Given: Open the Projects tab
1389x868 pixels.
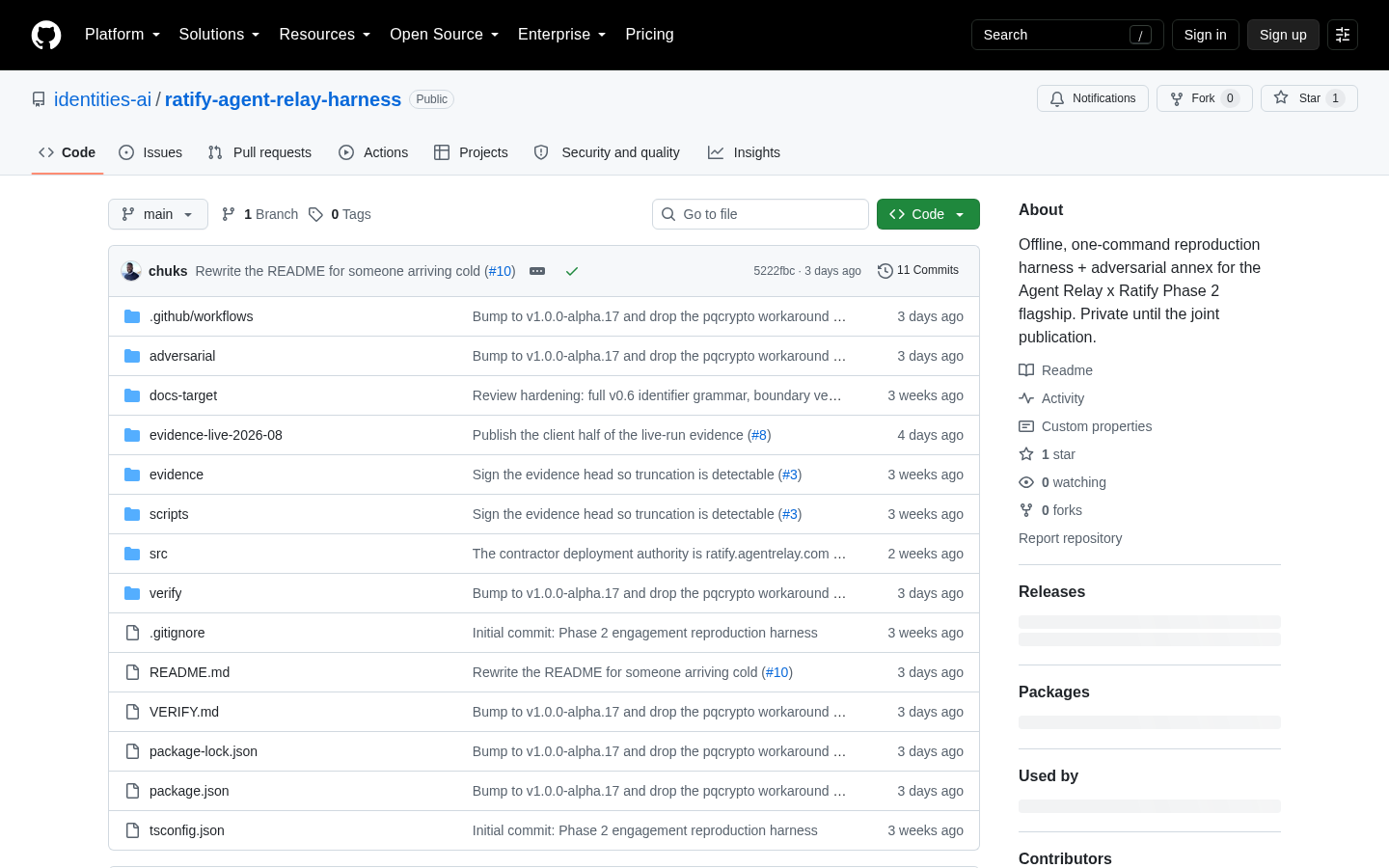Looking at the screenshot, I should click(x=471, y=152).
